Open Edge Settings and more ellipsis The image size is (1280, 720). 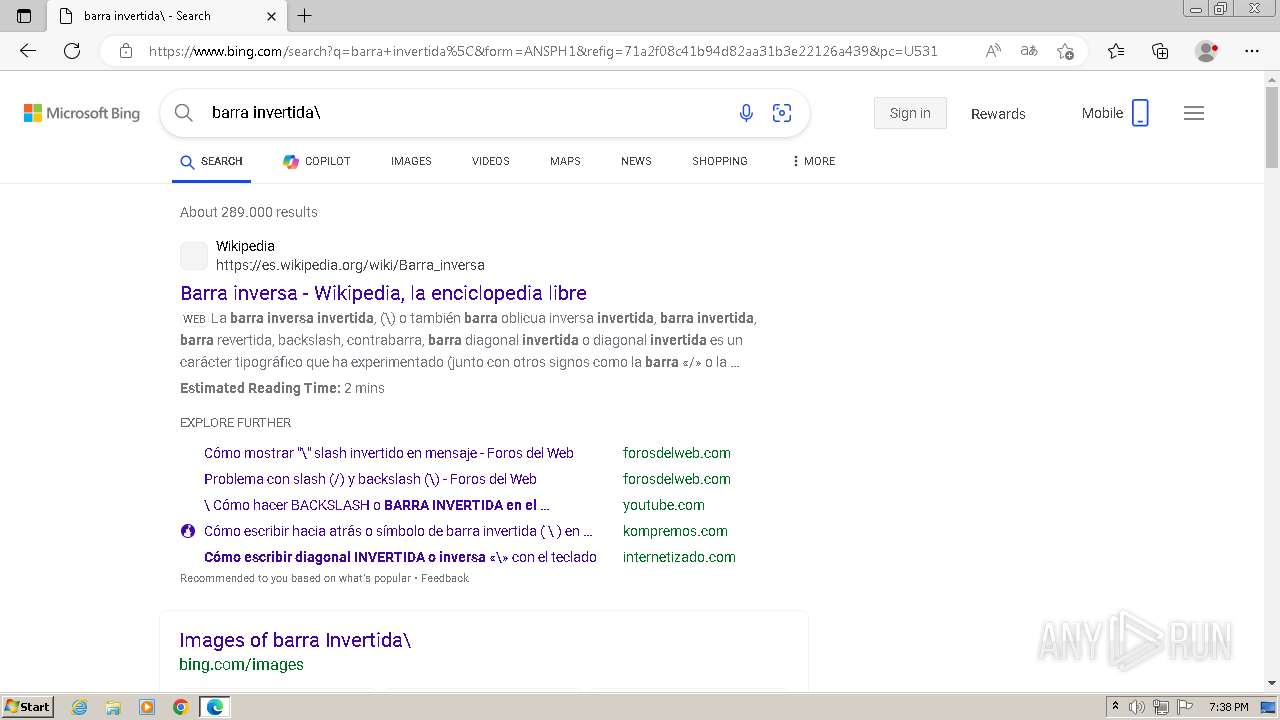(1252, 51)
